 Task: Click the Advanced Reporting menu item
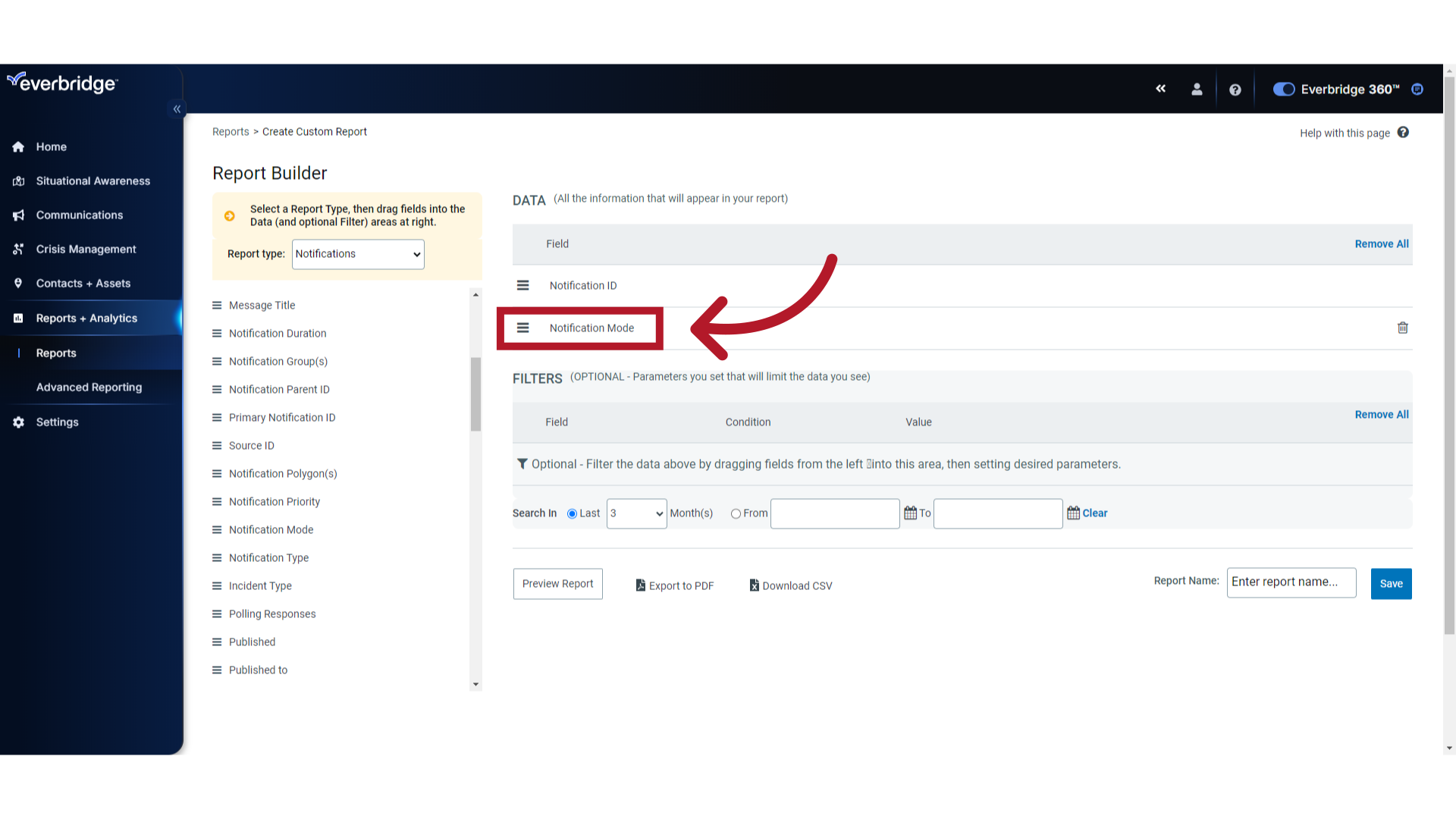89,386
